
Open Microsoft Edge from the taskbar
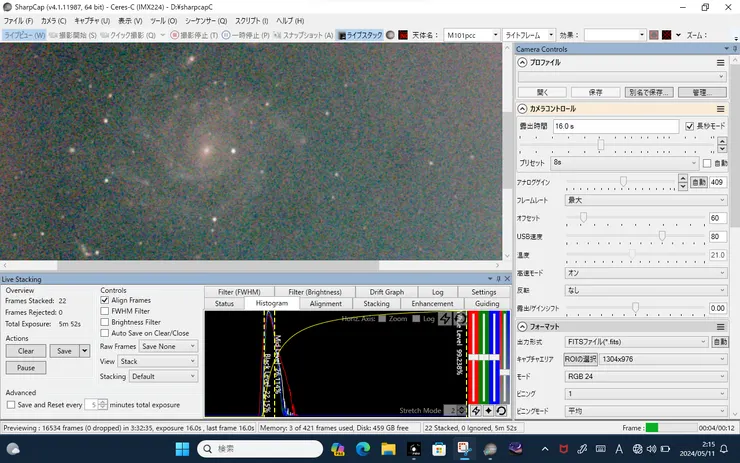(363, 449)
